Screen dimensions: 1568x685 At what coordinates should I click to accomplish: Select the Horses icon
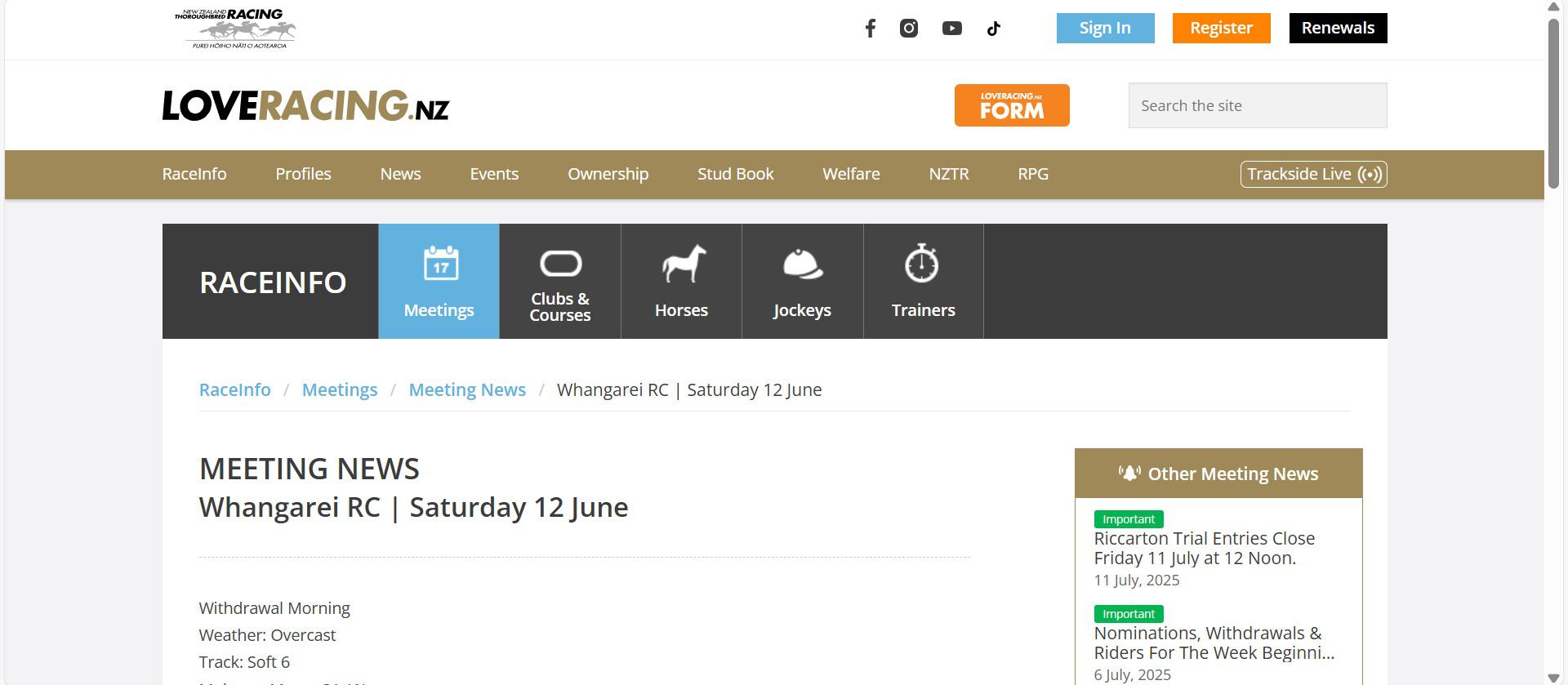682,265
